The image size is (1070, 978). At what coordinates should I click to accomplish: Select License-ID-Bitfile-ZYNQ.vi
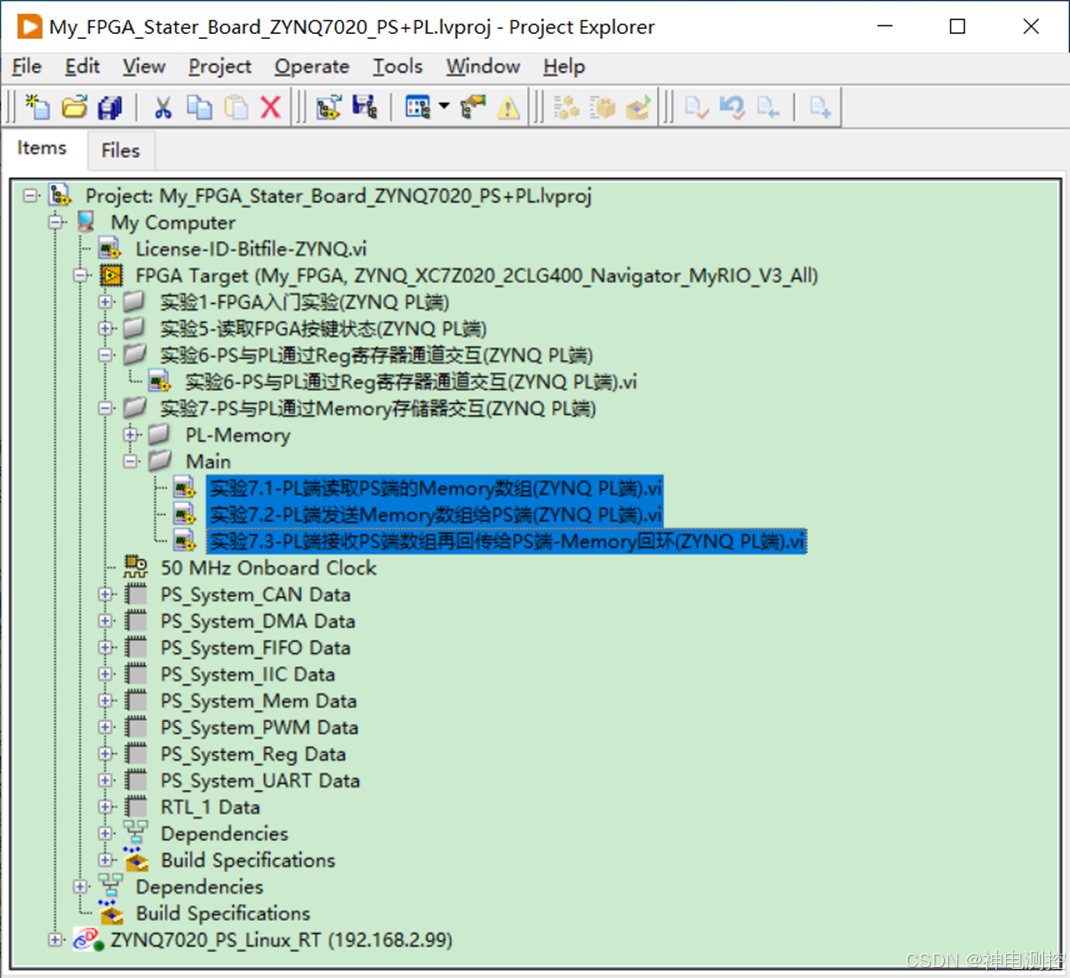pos(250,249)
